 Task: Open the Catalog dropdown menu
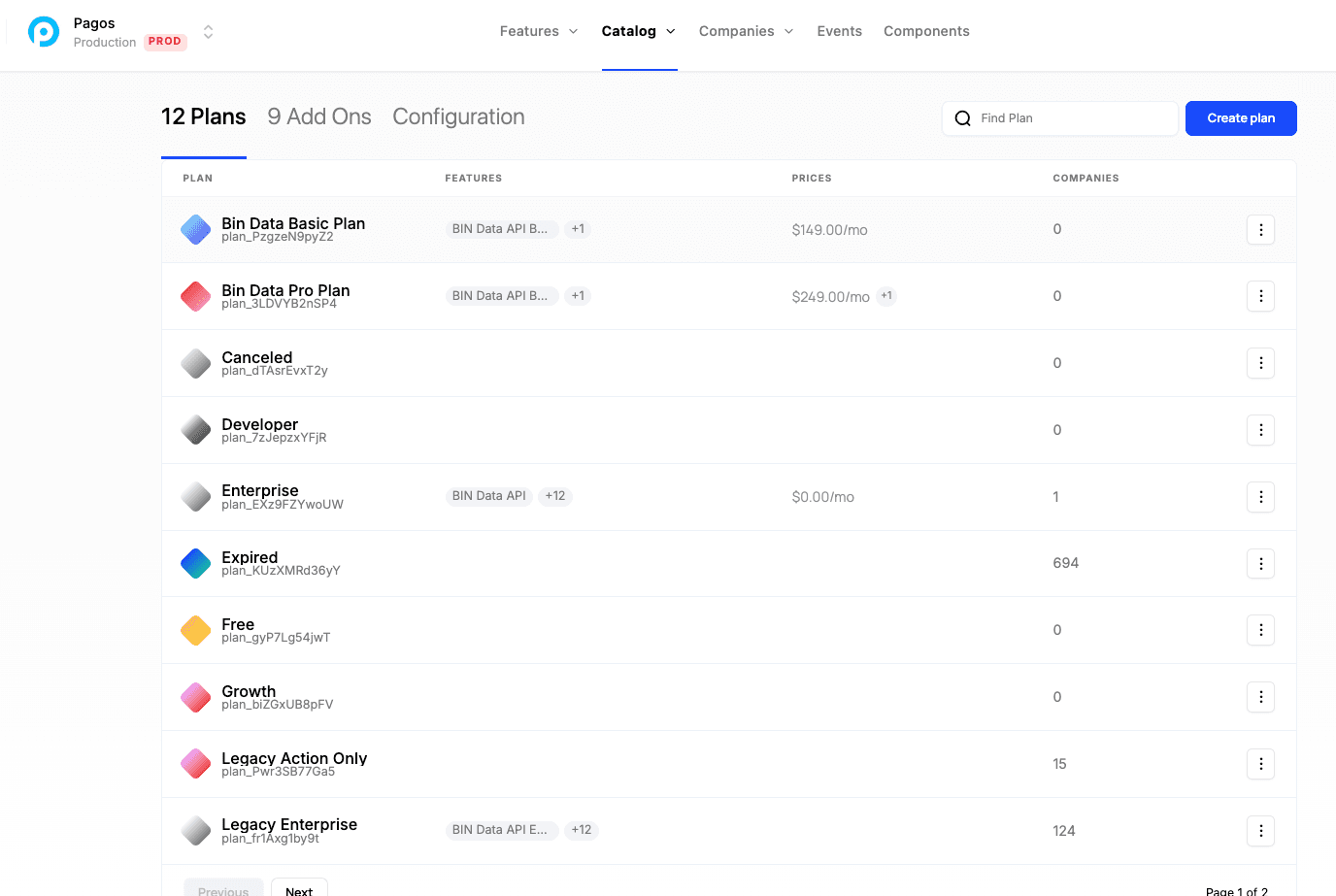(x=638, y=31)
